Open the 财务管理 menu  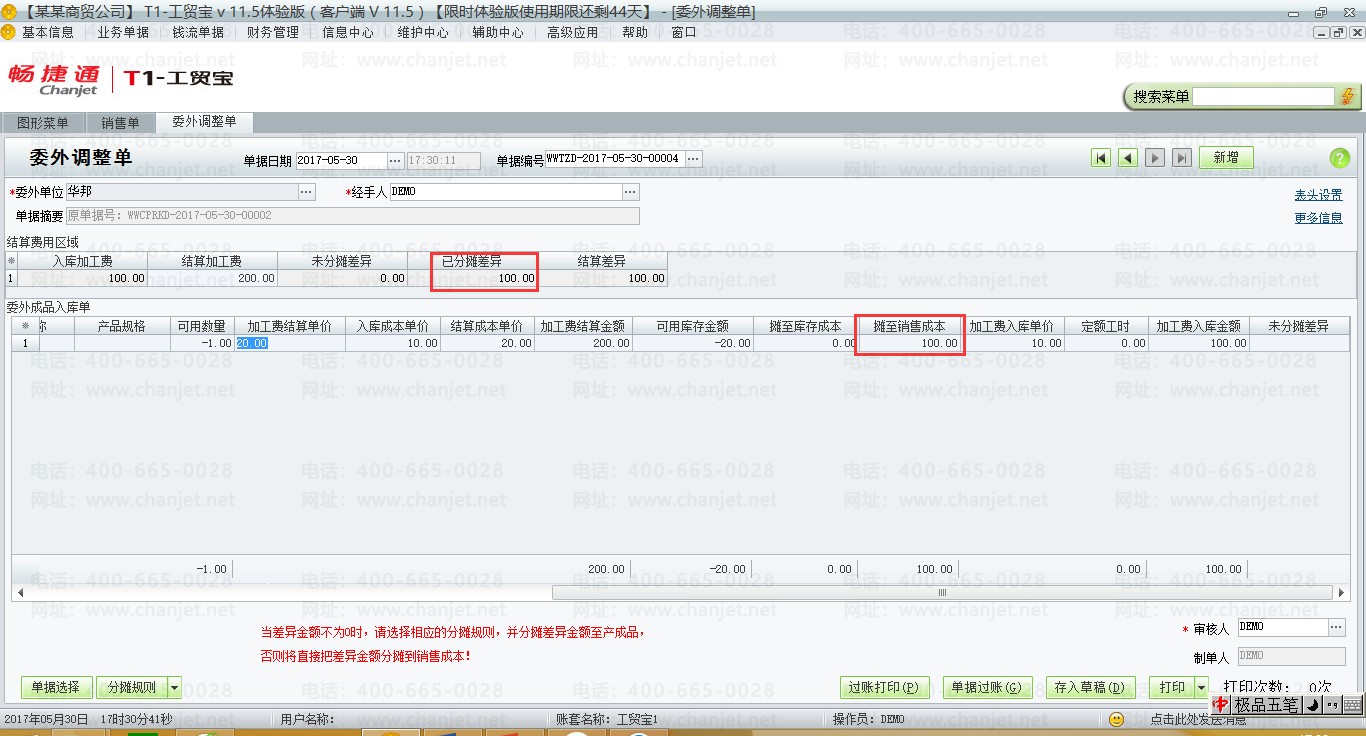[273, 32]
